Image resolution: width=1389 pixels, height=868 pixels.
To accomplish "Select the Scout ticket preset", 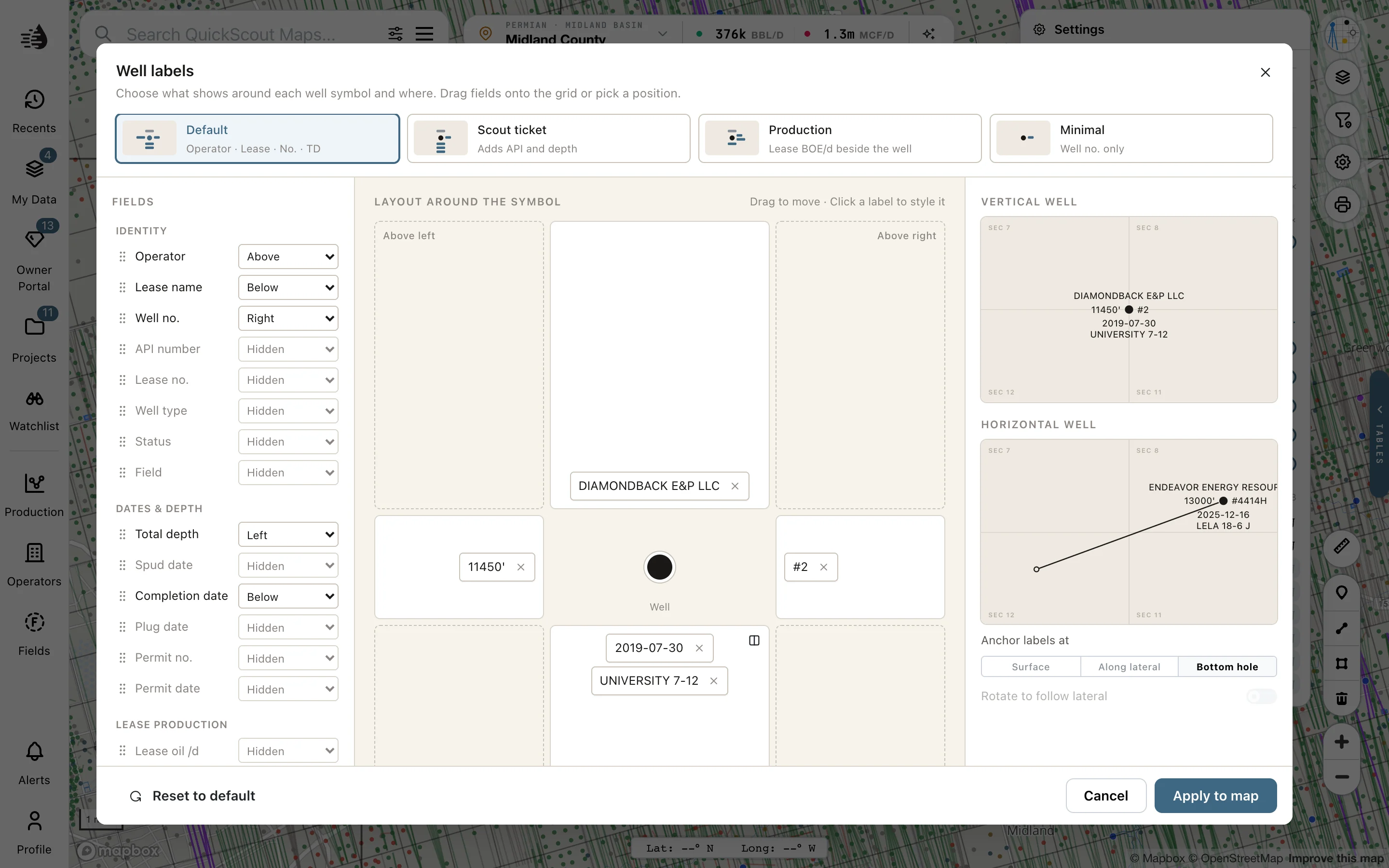I will (x=549, y=138).
